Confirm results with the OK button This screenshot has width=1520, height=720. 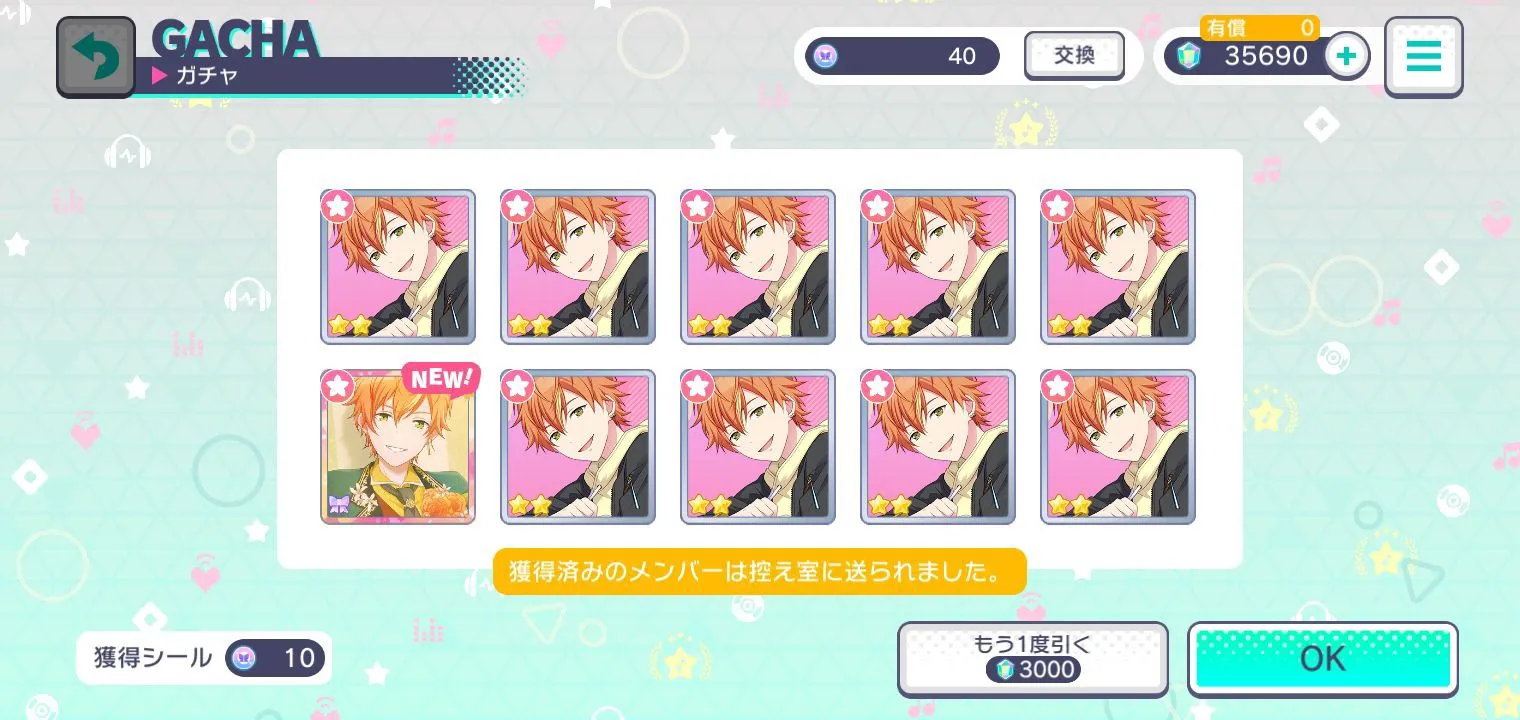(x=1322, y=659)
